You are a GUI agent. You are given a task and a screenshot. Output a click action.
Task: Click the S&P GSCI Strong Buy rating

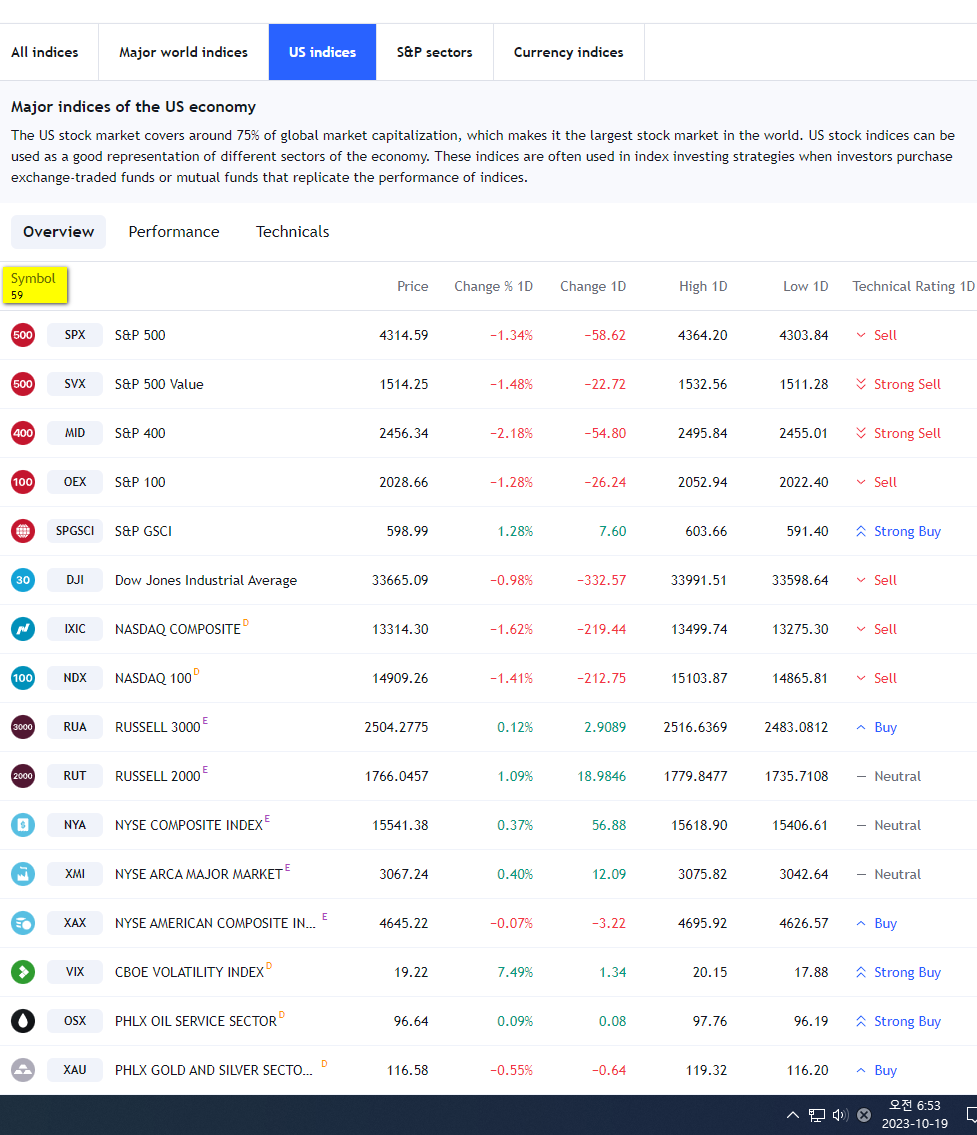[x=898, y=531]
